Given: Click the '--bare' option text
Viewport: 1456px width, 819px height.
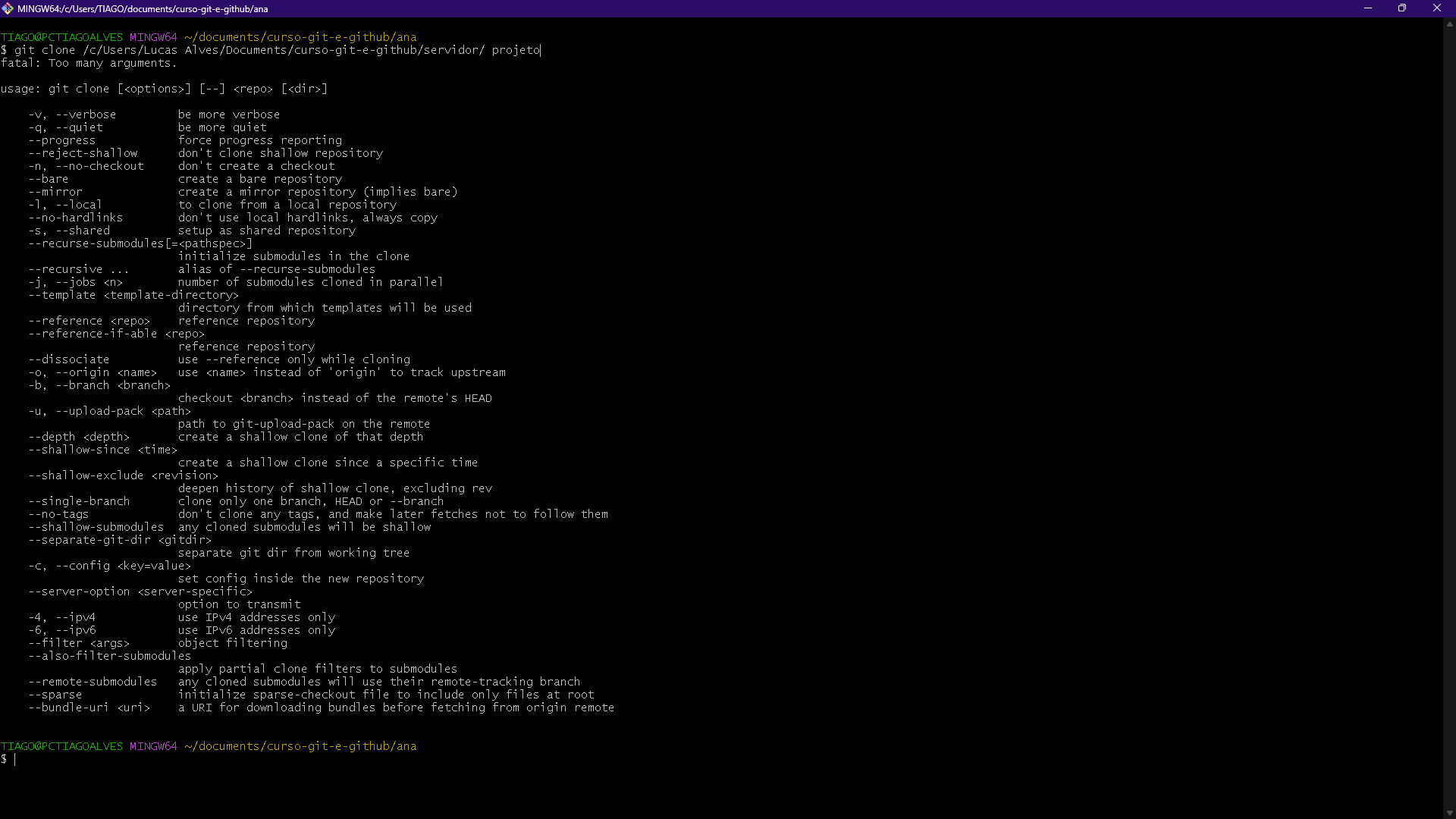Looking at the screenshot, I should (49, 179).
